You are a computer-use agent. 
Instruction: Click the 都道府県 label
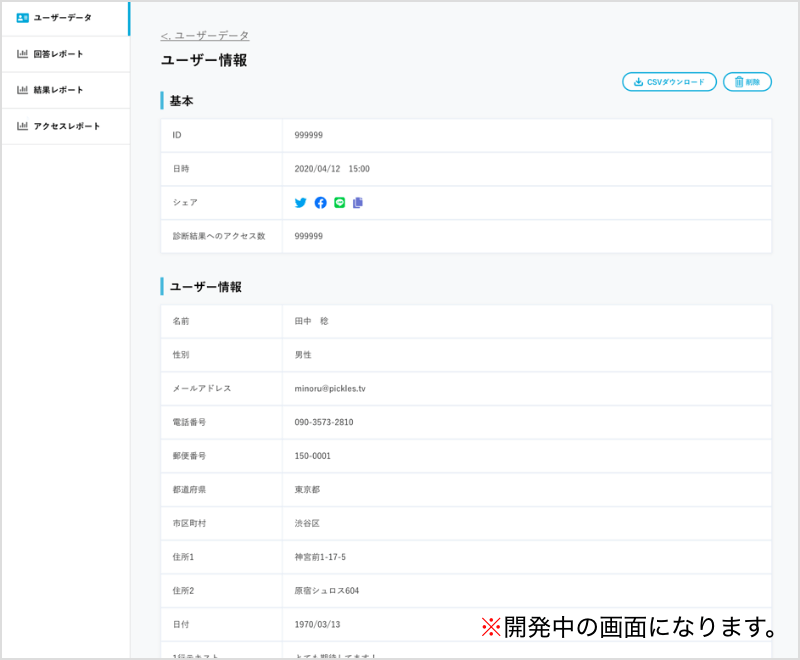tap(189, 490)
